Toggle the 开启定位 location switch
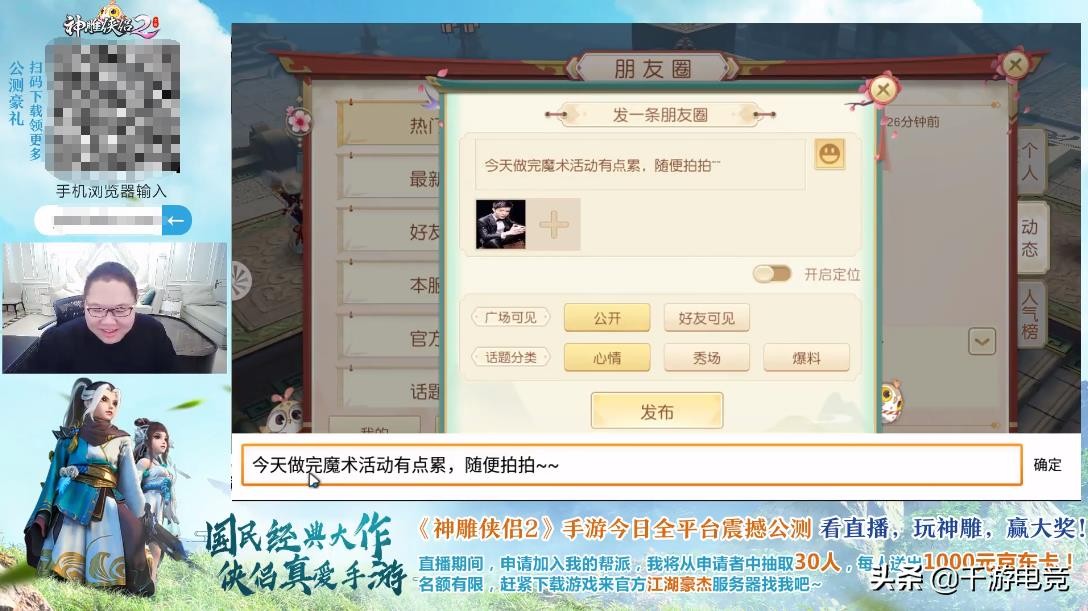This screenshot has height=611, width=1088. [772, 274]
